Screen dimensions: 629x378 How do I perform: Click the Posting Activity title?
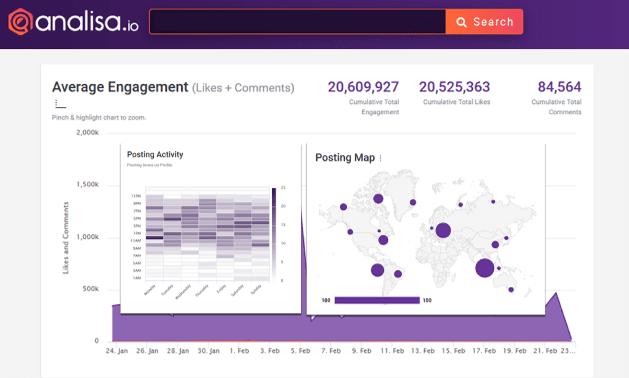pyautogui.click(x=155, y=154)
